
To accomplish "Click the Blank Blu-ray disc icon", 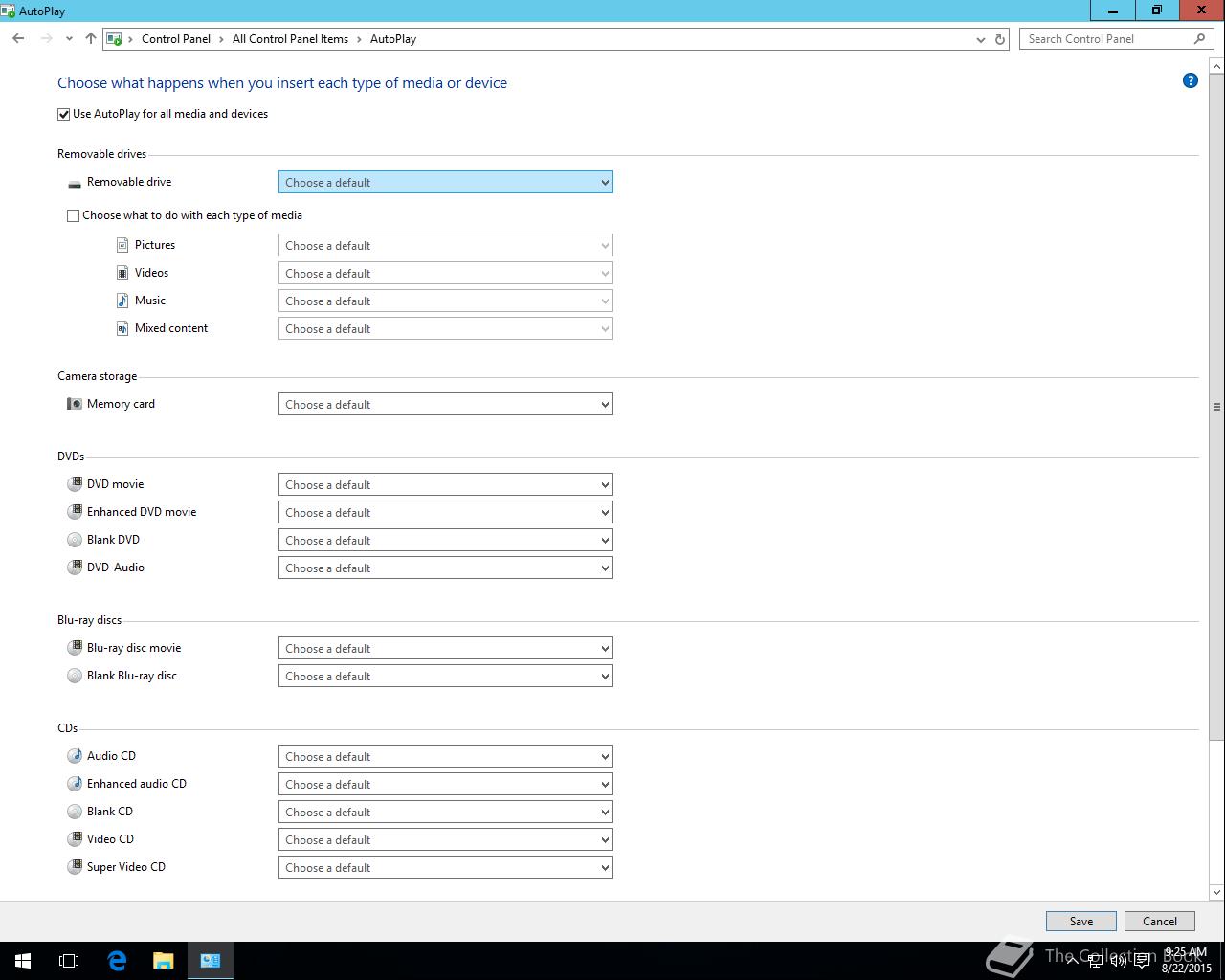I will point(75,676).
